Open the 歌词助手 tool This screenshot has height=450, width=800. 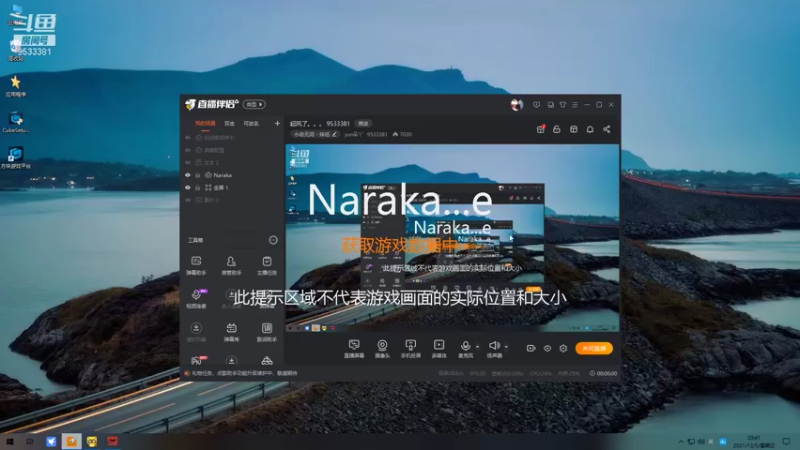(266, 332)
